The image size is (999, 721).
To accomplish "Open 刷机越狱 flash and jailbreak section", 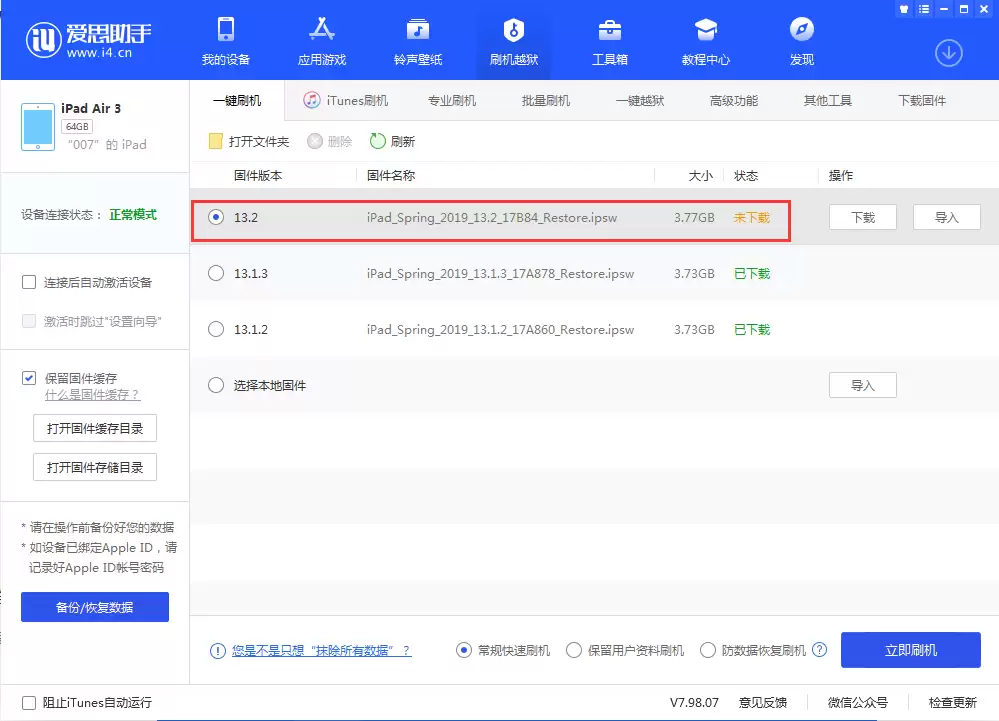I will (514, 41).
